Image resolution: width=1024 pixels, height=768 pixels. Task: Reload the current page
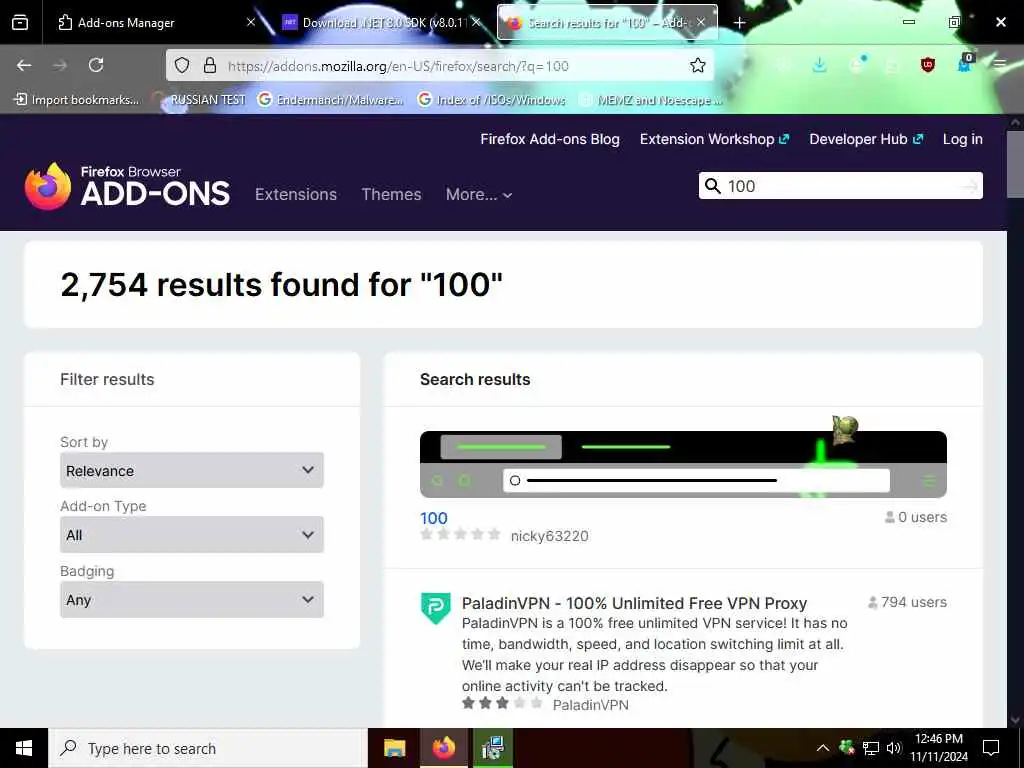[x=96, y=65]
